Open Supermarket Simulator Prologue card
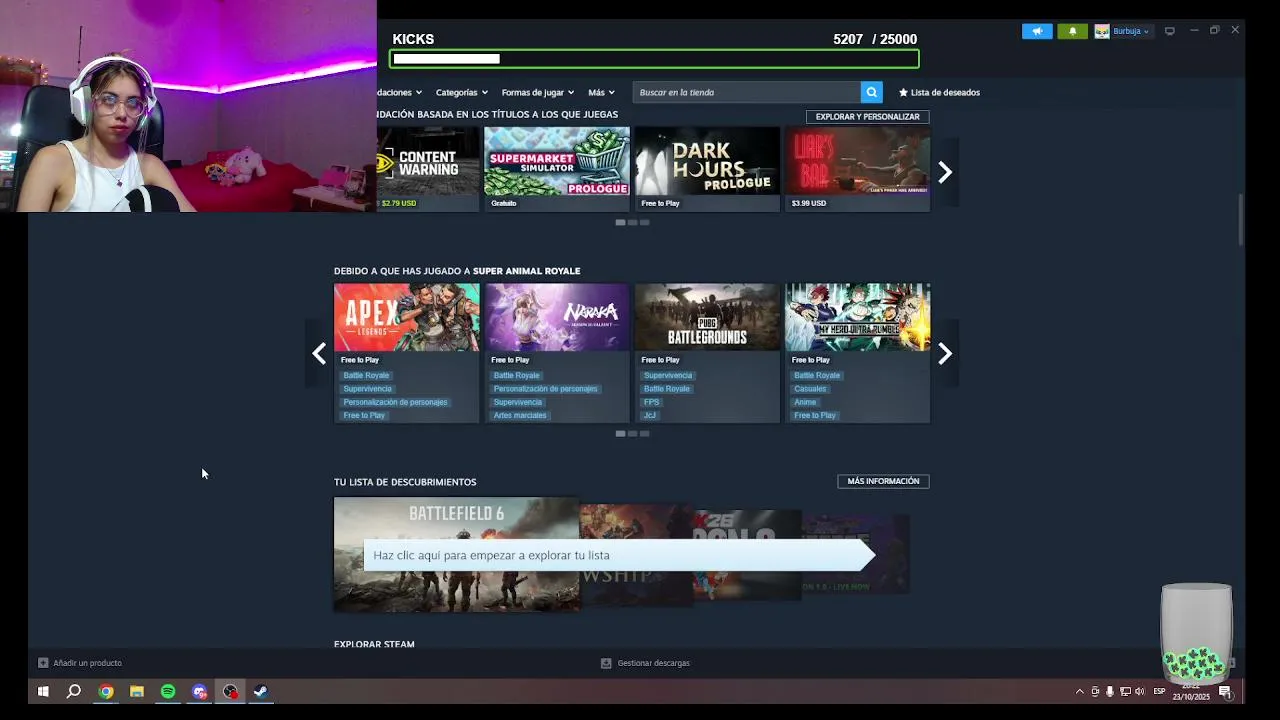1280x720 pixels. (x=557, y=169)
